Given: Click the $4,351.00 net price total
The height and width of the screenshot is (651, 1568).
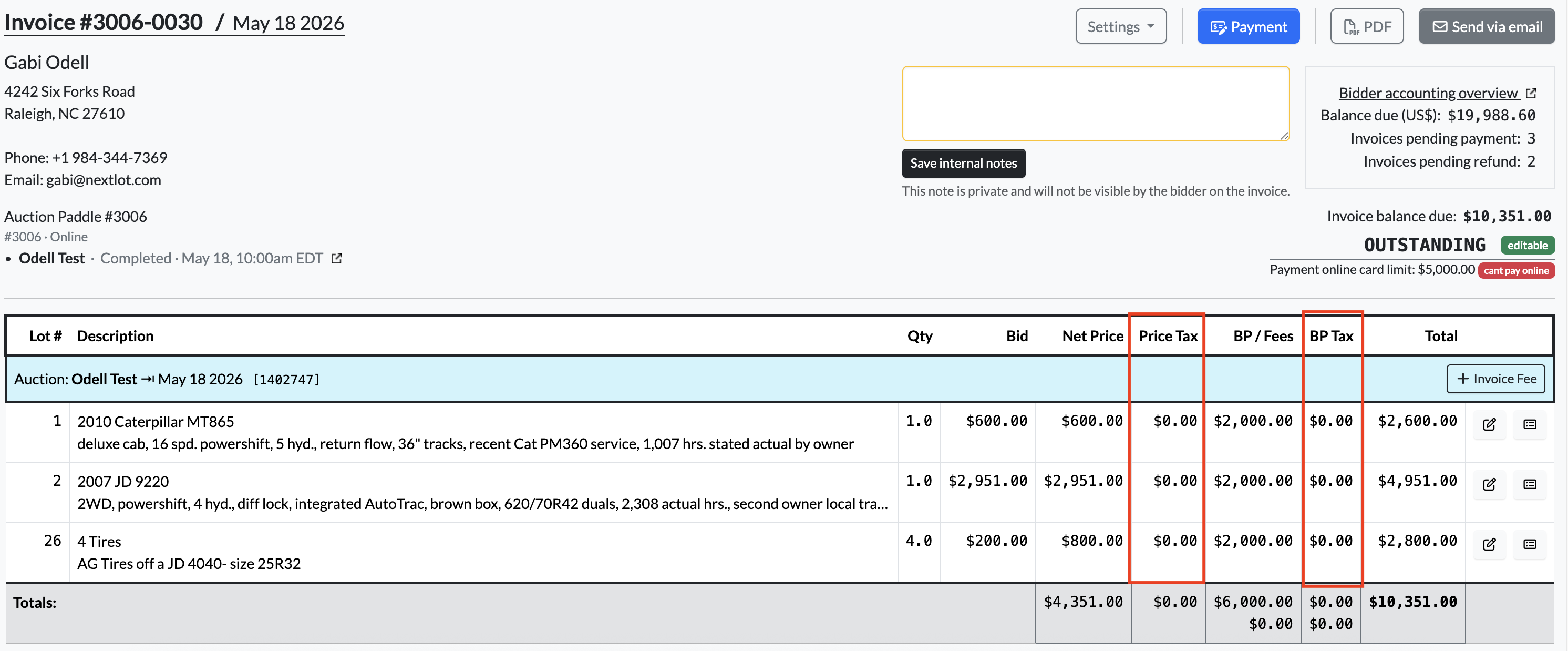Looking at the screenshot, I should (x=1083, y=602).
